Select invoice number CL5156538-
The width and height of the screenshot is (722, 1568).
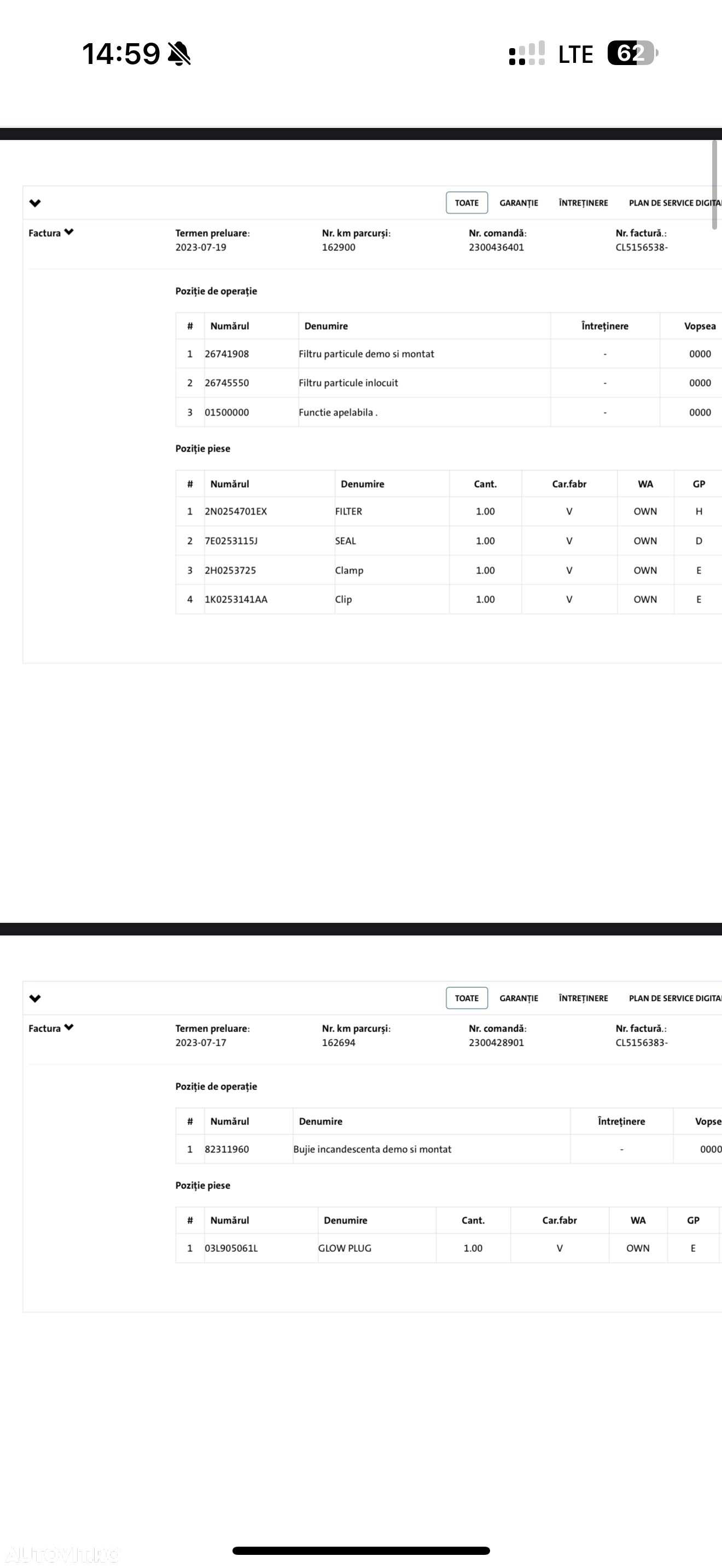[642, 247]
